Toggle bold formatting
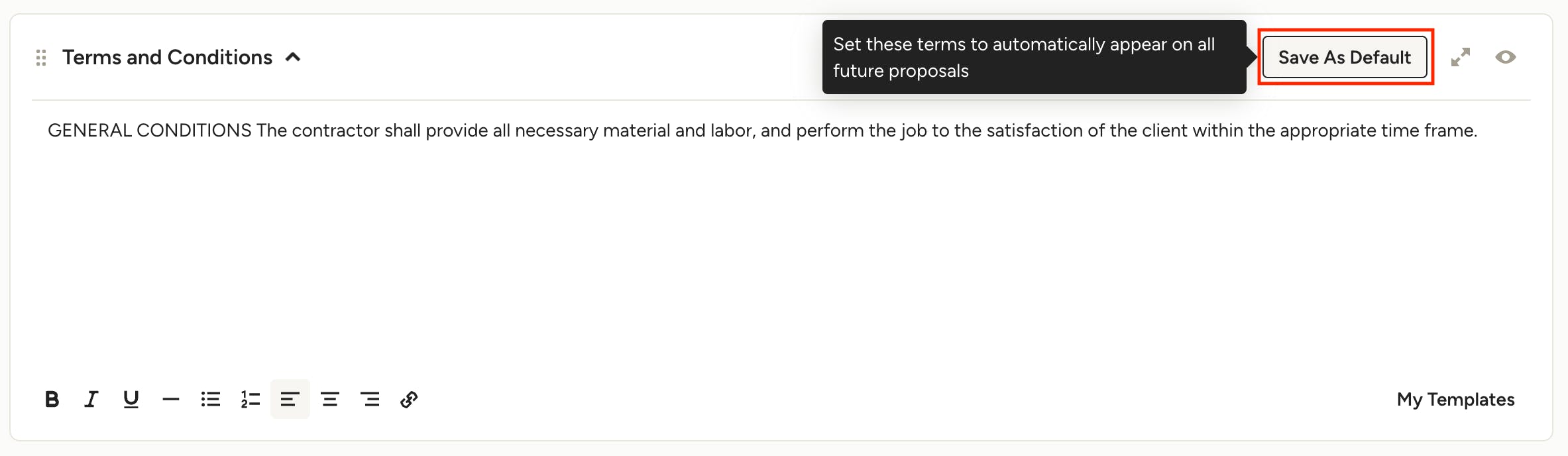Image resolution: width=1568 pixels, height=456 pixels. (x=52, y=399)
